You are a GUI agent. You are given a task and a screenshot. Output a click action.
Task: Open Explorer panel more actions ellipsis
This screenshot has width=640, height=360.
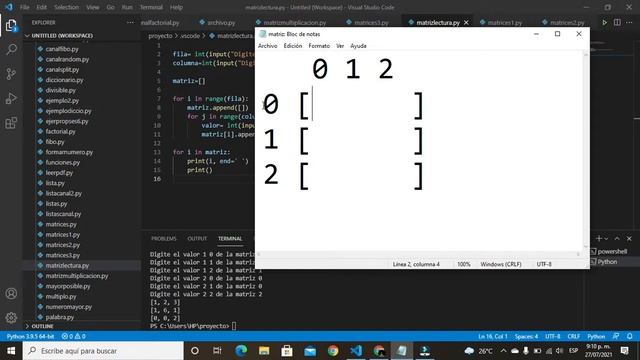[x=130, y=22]
